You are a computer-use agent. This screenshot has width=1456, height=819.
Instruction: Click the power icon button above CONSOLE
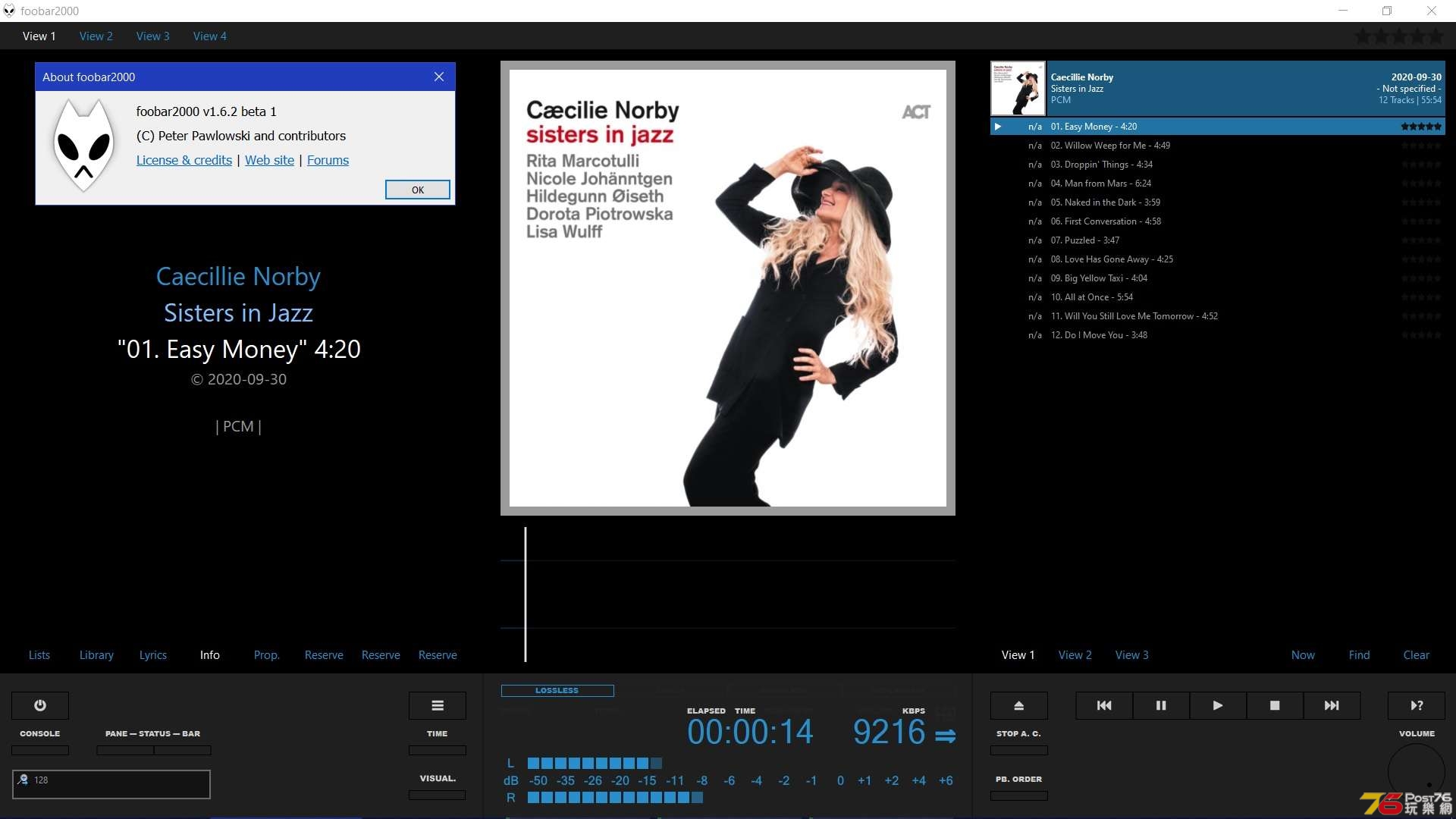pos(40,705)
